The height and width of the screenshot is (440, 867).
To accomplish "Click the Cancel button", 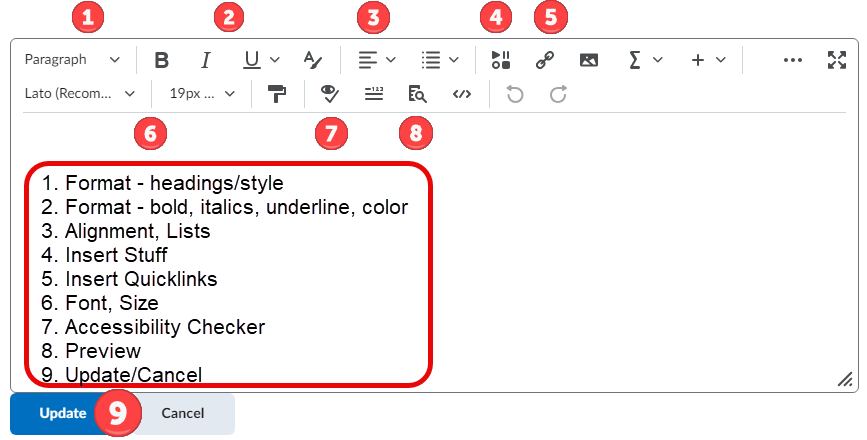I will coord(183,413).
